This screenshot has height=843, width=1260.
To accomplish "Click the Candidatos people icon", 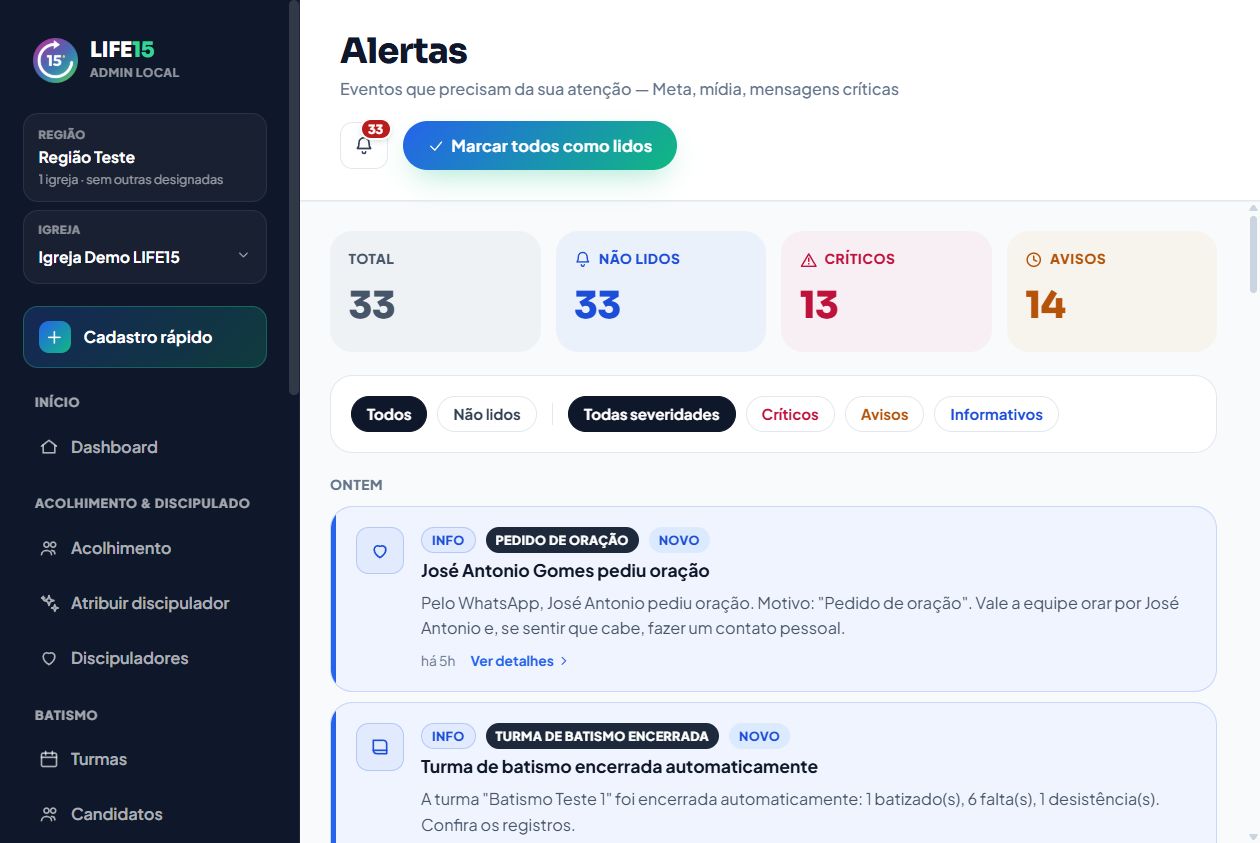I will pyautogui.click(x=48, y=814).
